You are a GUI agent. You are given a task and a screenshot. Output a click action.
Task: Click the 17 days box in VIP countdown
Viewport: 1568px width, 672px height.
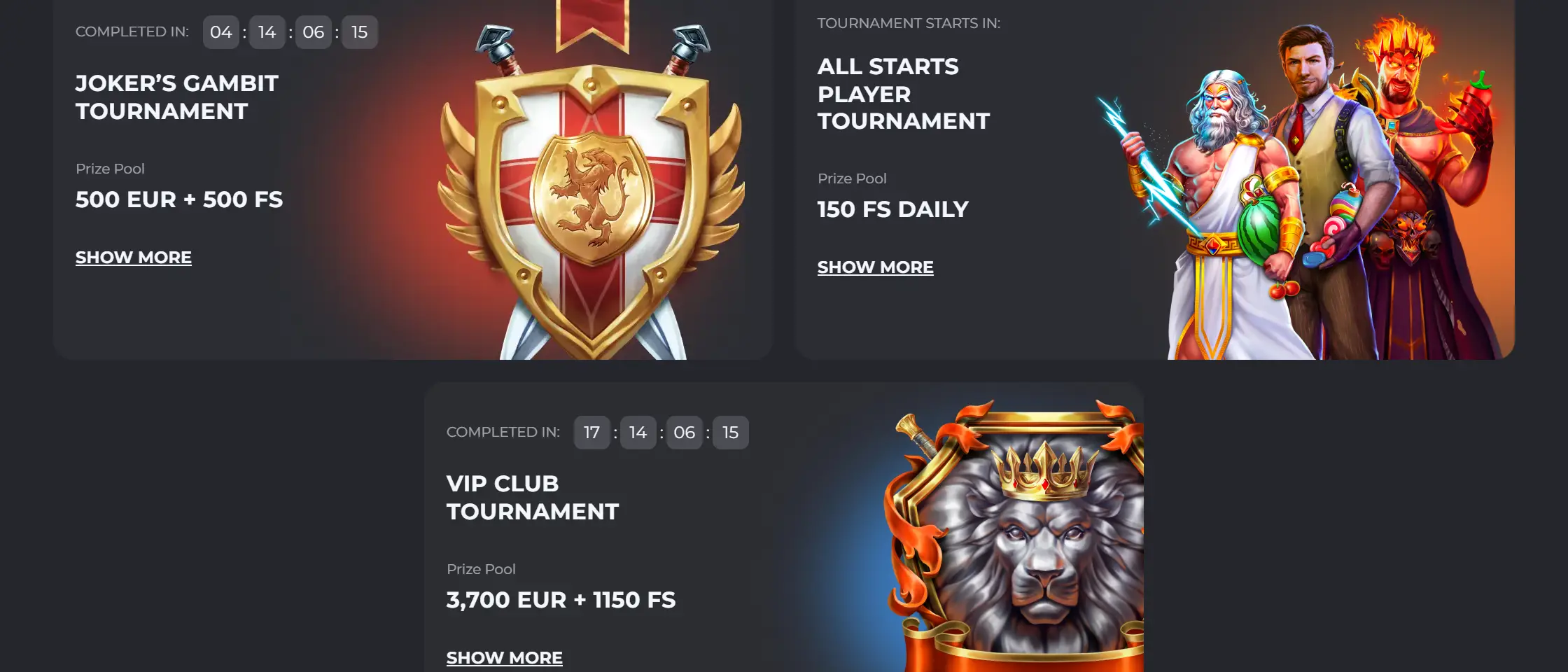(592, 433)
